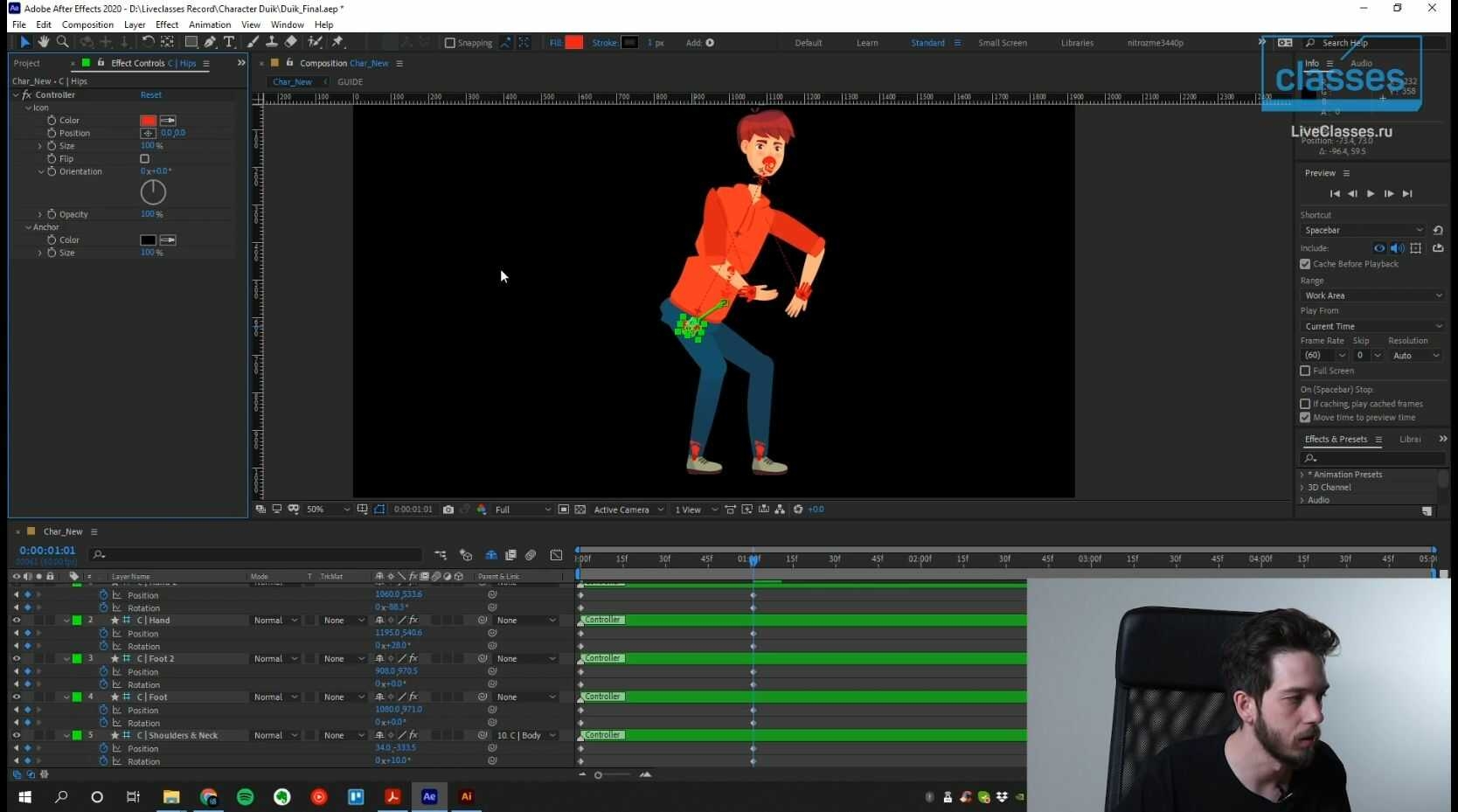Click the color eyedropper for Icon Color
The width and height of the screenshot is (1458, 812).
[x=168, y=121]
